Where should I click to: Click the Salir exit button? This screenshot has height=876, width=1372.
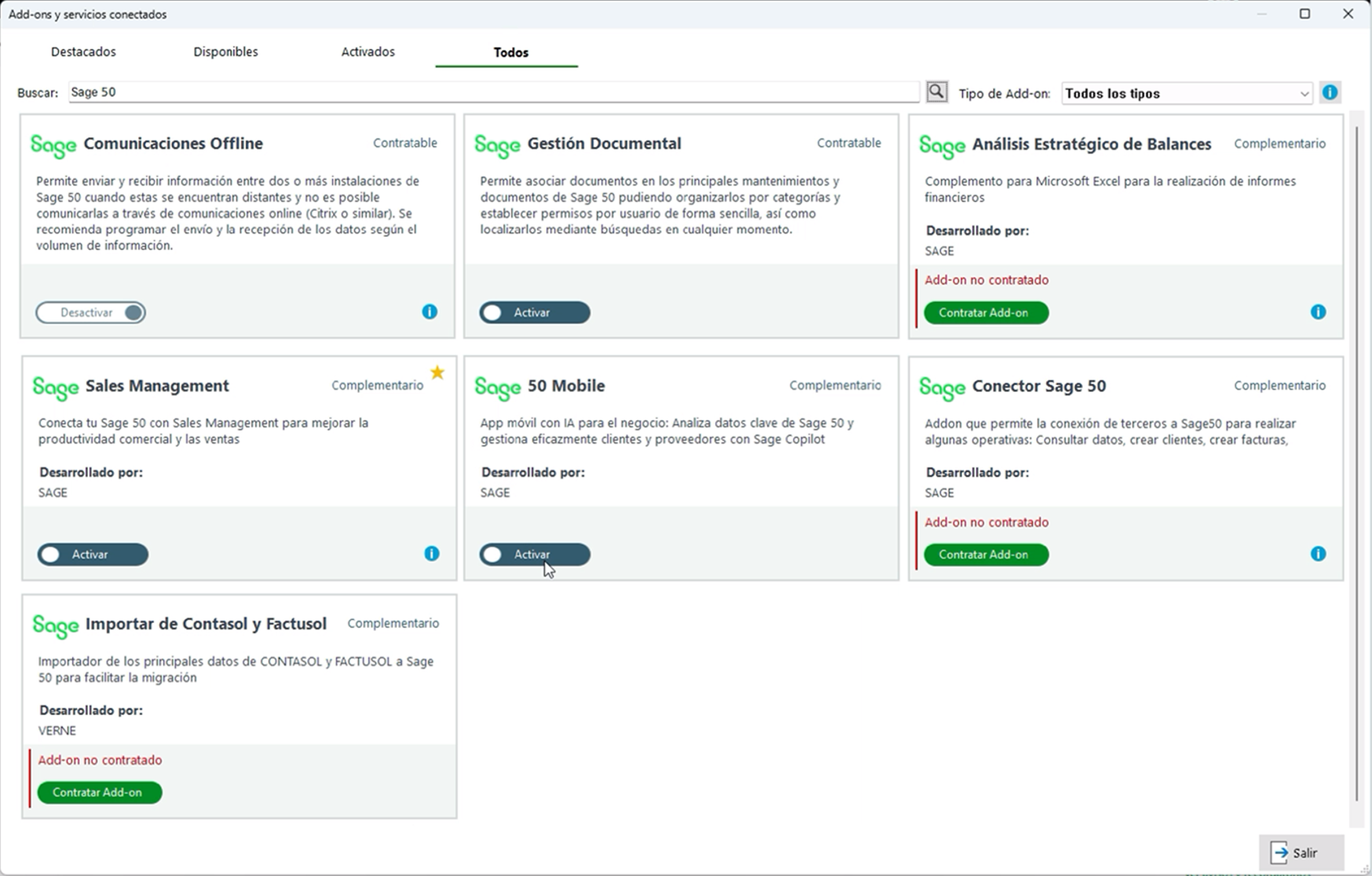[1301, 852]
